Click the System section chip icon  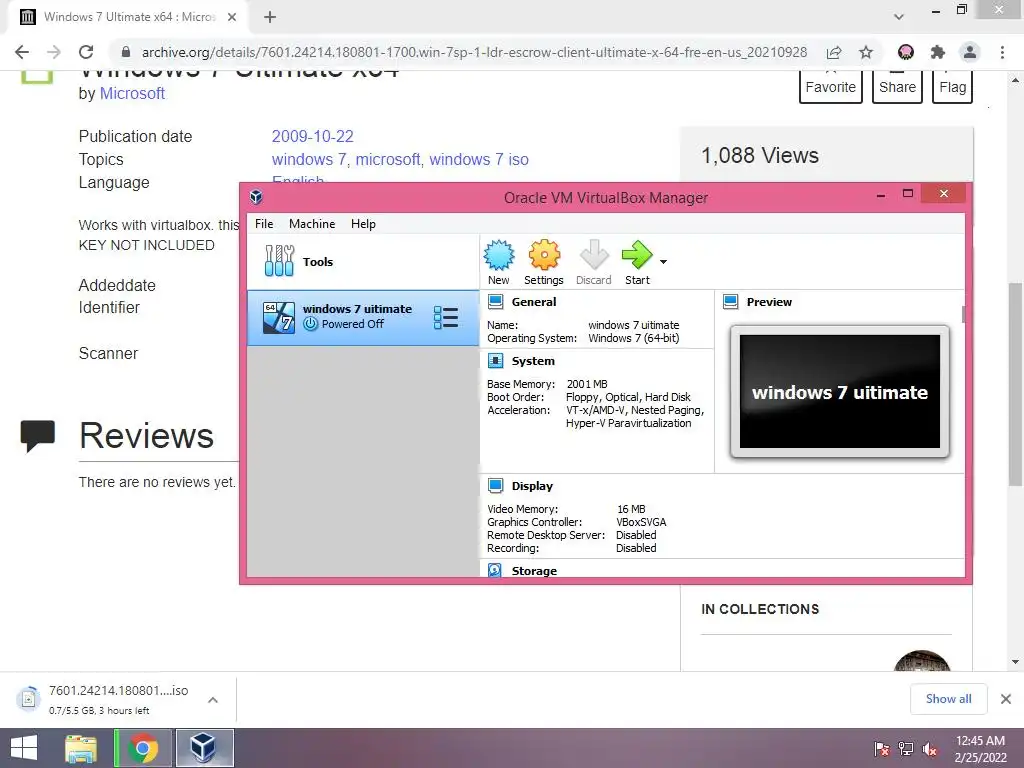pyautogui.click(x=496, y=360)
